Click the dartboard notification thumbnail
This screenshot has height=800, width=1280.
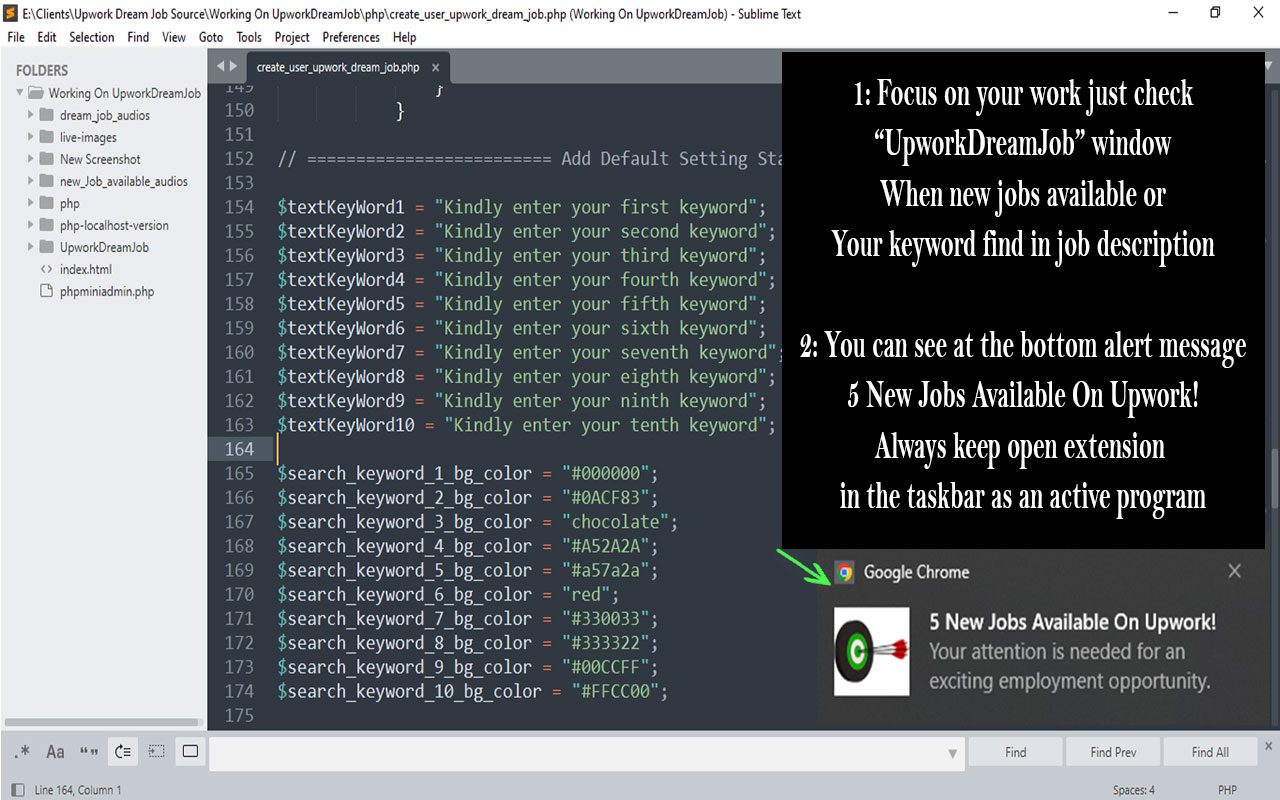[x=872, y=651]
